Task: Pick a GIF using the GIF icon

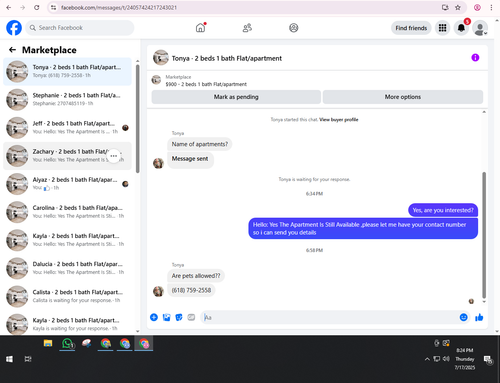Action: [191, 317]
